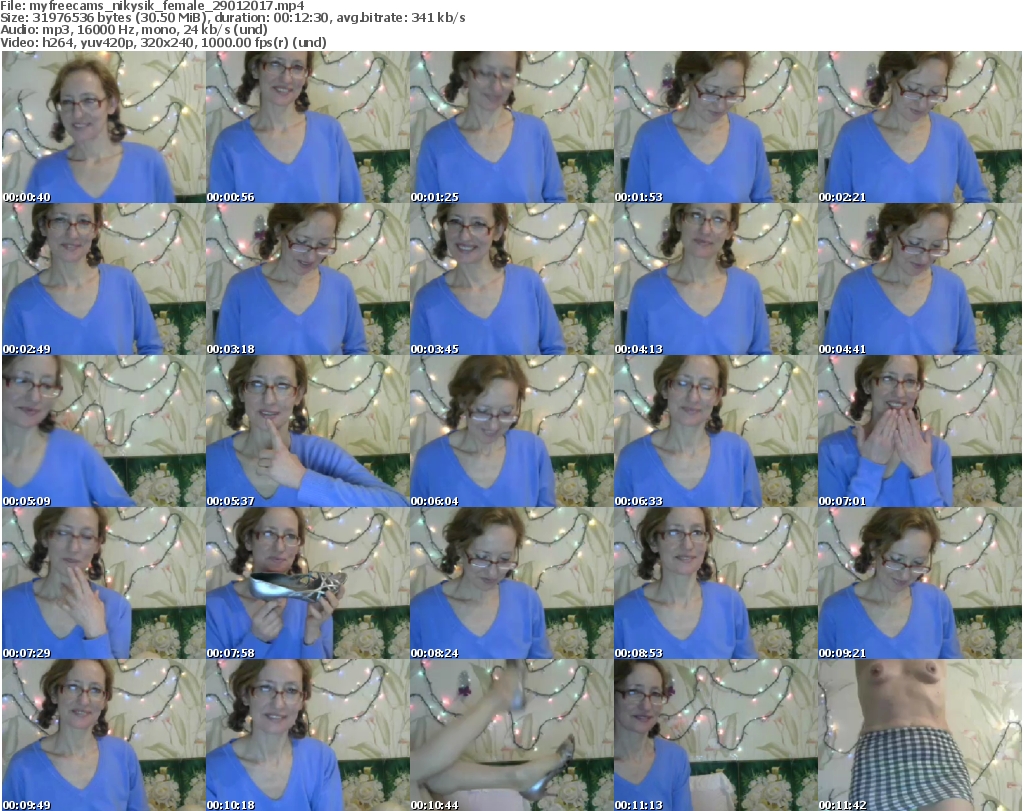
Task: Pick the frame stamped 00:09:21
Action: pyautogui.click(x=920, y=583)
